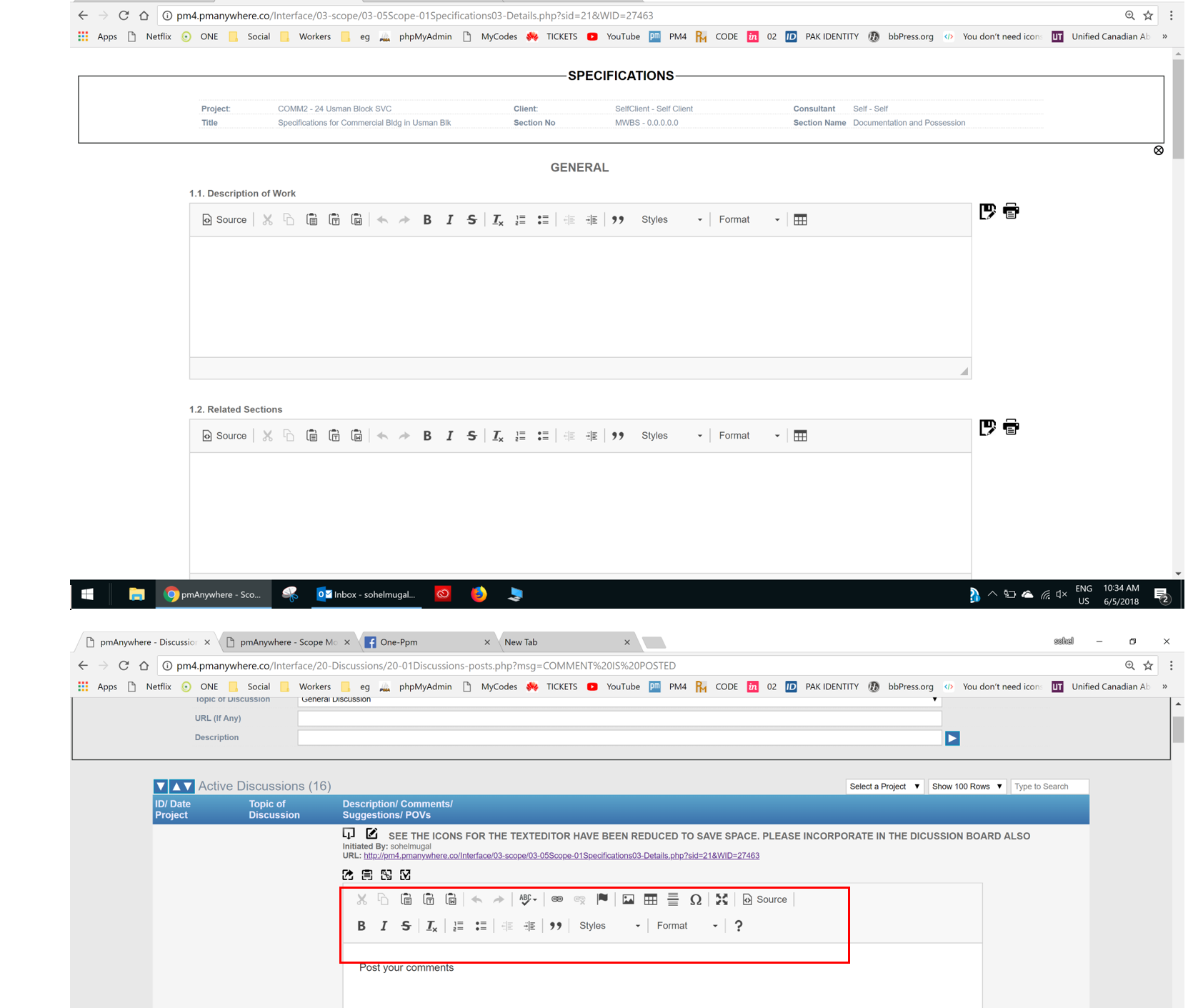This screenshot has width=1188, height=1008.
Task: Click print icon beside Related Sections editor
Action: [x=1011, y=427]
